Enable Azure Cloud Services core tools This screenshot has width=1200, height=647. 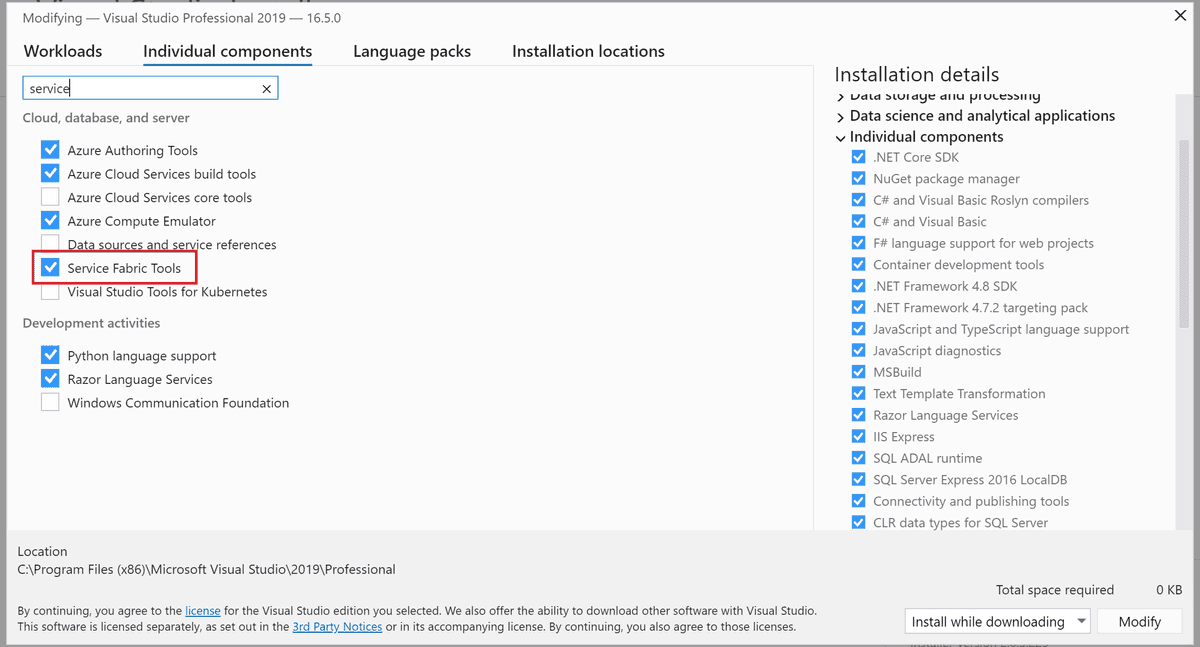click(50, 197)
